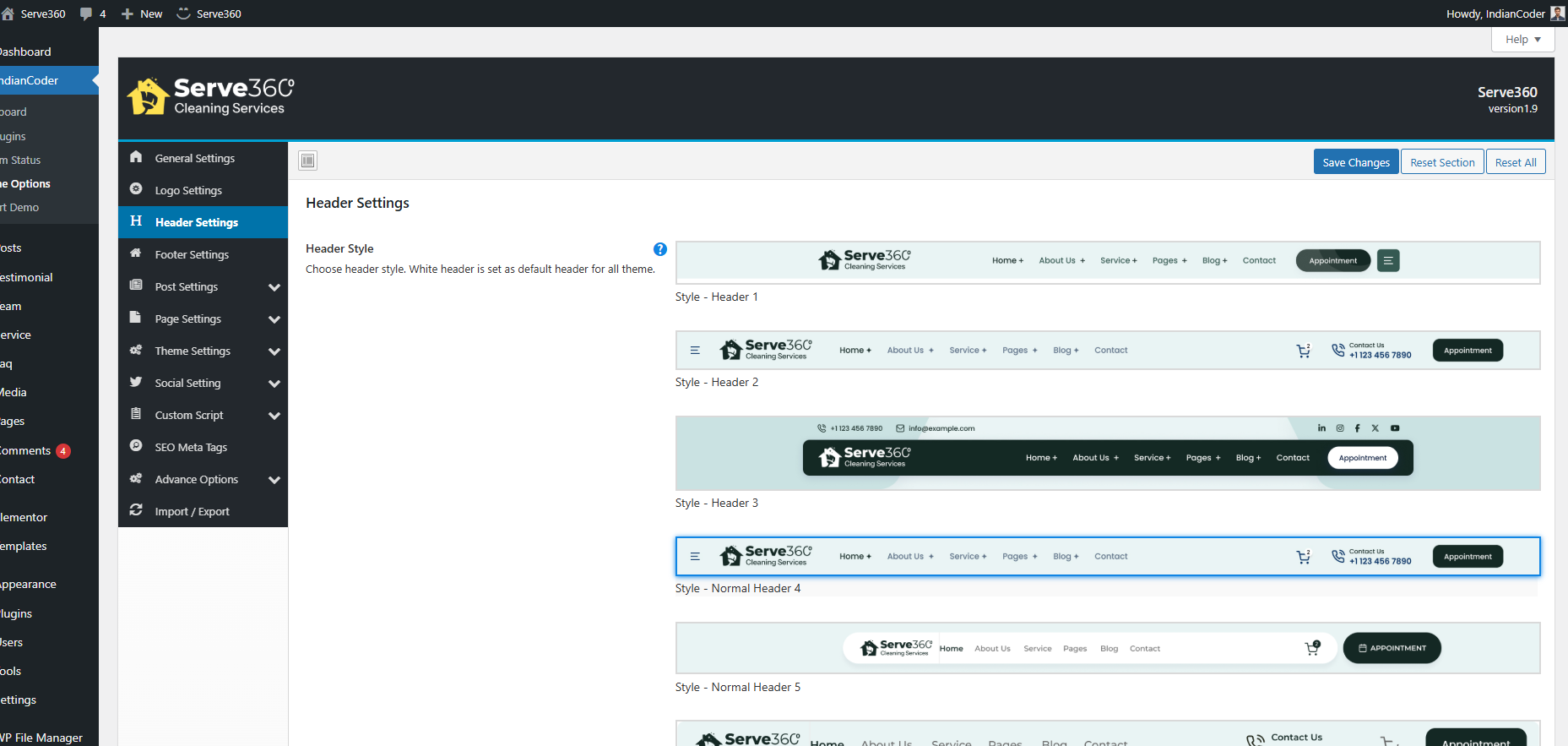Image resolution: width=1568 pixels, height=746 pixels.
Task: Expand the Post Settings chevron
Action: pos(274,287)
